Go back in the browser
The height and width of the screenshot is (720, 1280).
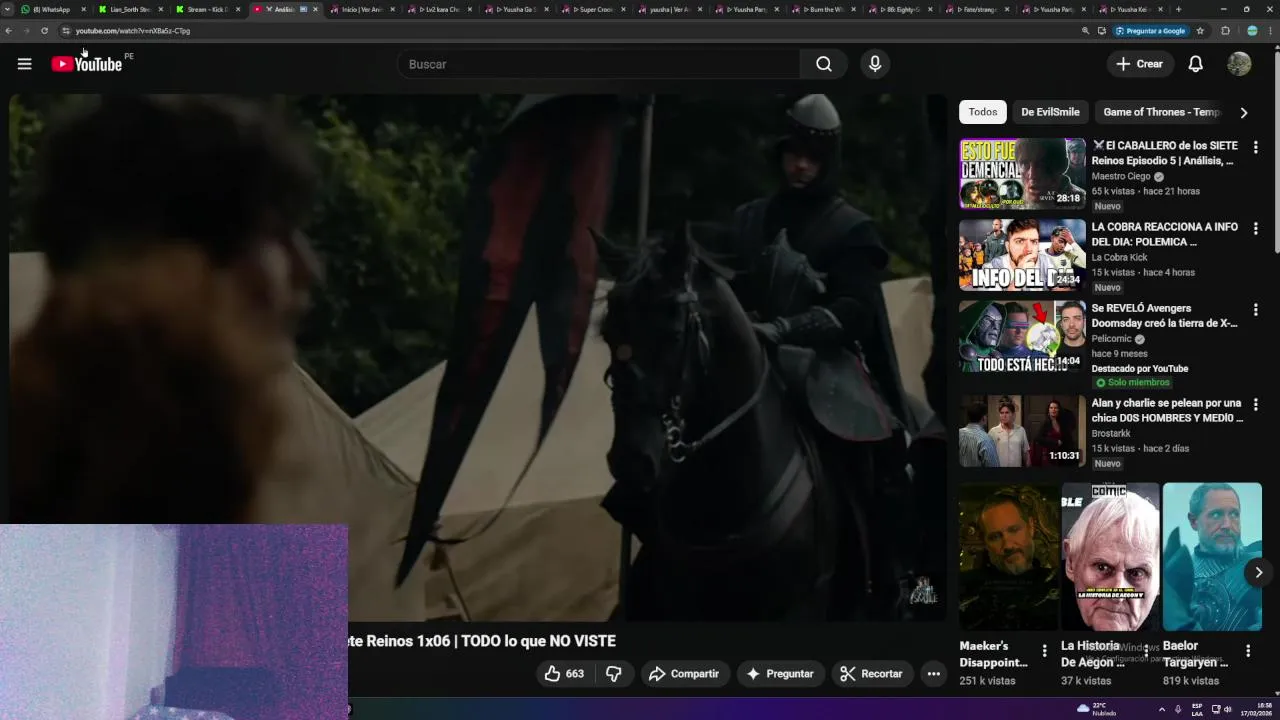point(8,31)
